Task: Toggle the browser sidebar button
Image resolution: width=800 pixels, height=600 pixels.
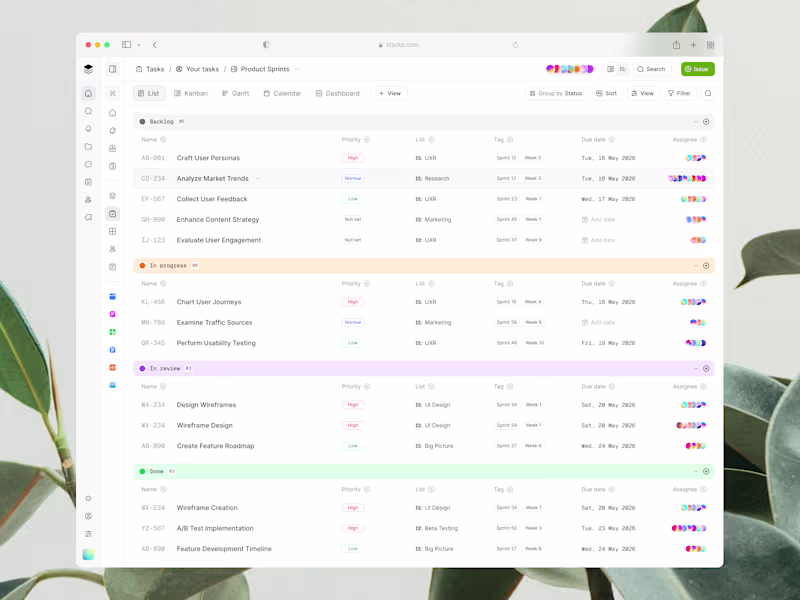Action: [x=127, y=45]
